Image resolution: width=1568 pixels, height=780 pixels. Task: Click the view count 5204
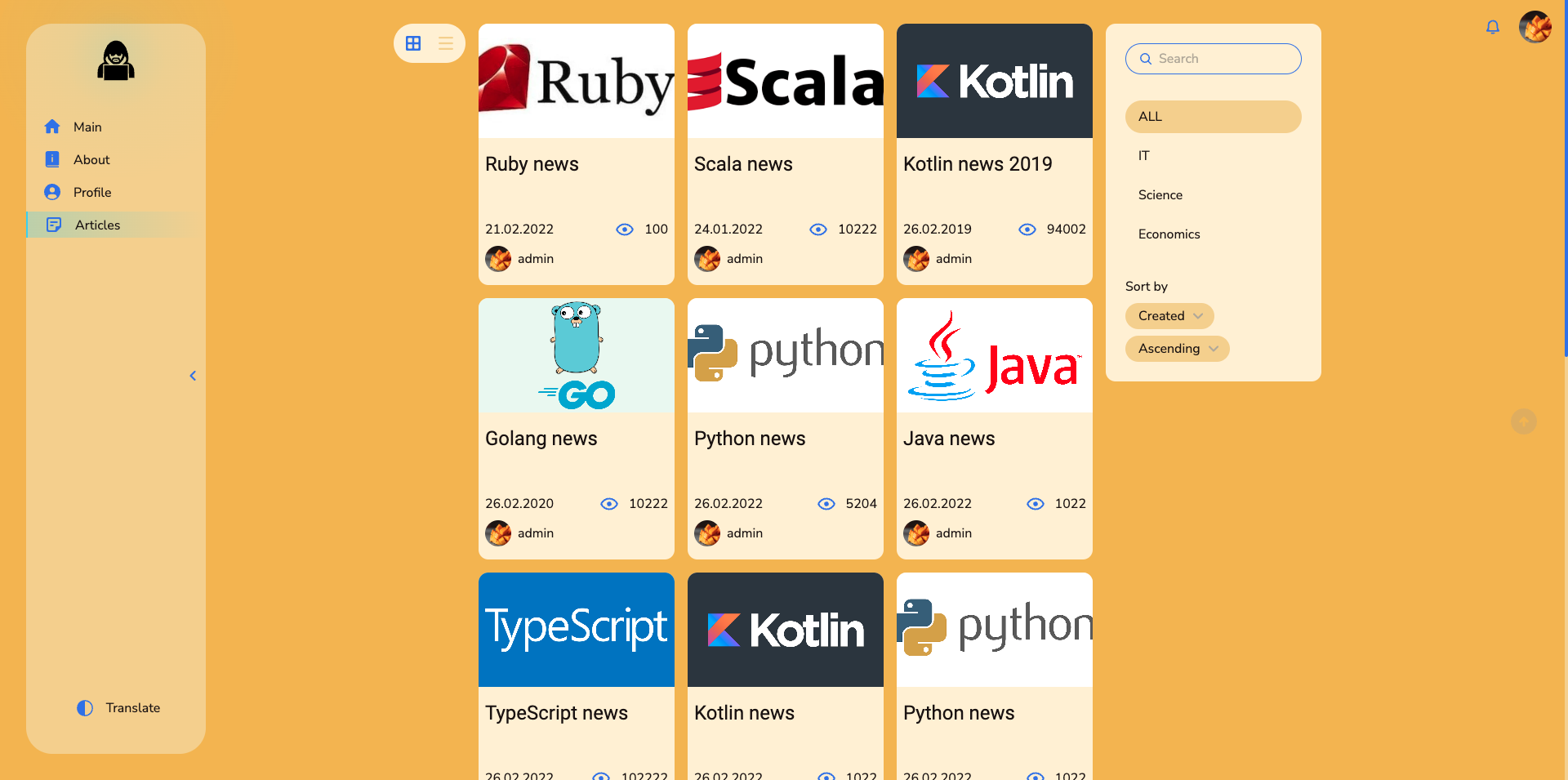point(862,504)
